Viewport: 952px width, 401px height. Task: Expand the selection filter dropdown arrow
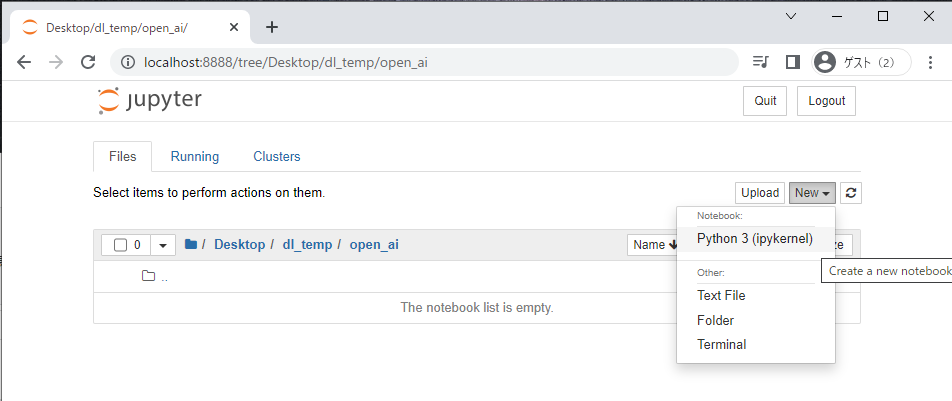(163, 245)
